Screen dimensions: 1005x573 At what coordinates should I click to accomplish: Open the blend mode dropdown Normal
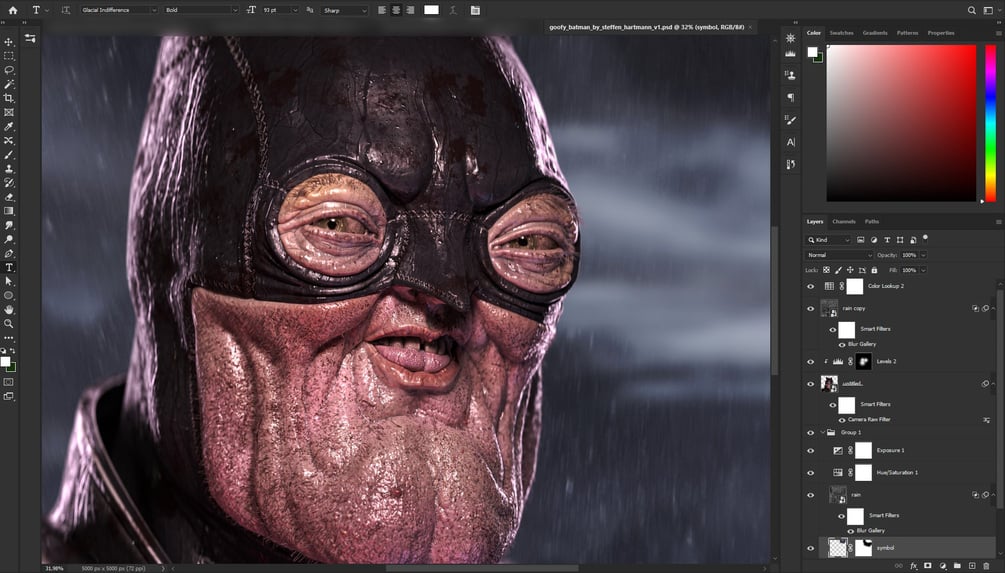[x=838, y=255]
